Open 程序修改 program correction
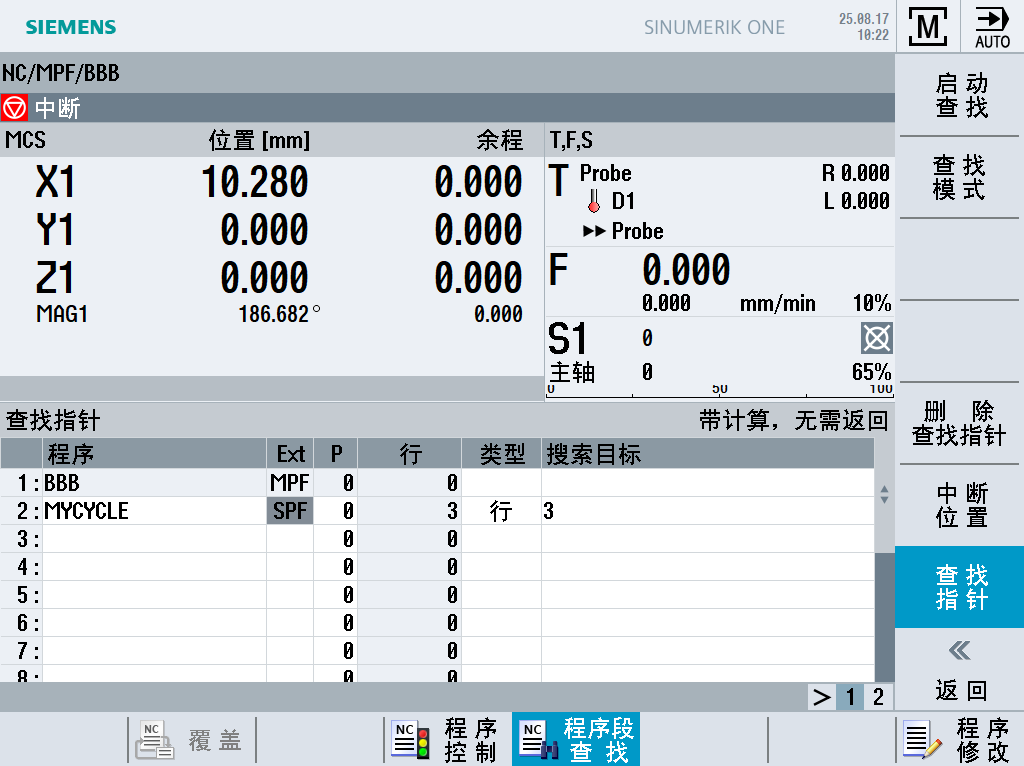 coord(959,740)
